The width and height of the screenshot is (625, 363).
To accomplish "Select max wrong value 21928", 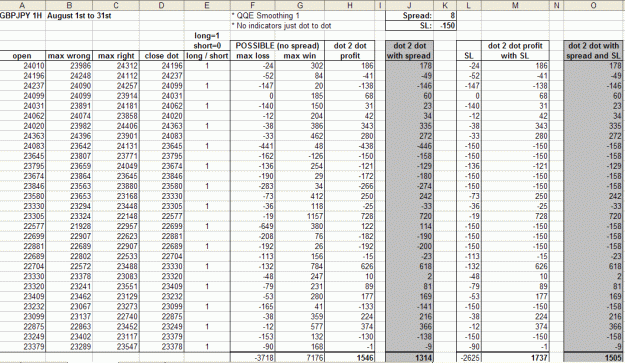I will (x=69, y=226).
